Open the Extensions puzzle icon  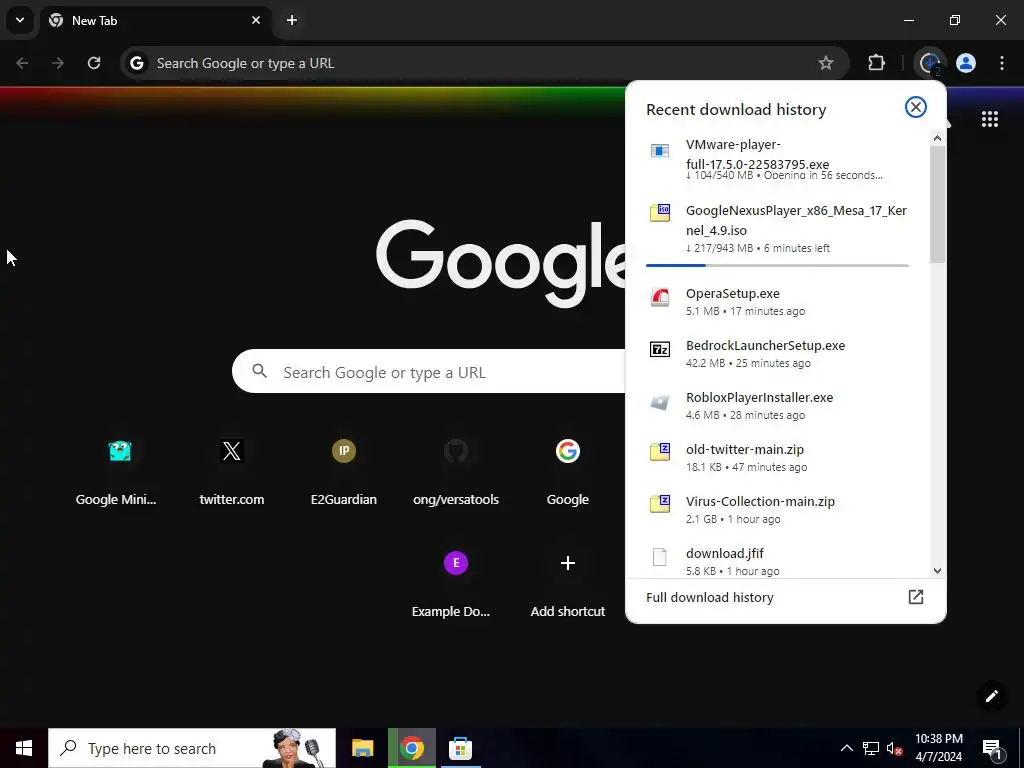click(x=876, y=63)
